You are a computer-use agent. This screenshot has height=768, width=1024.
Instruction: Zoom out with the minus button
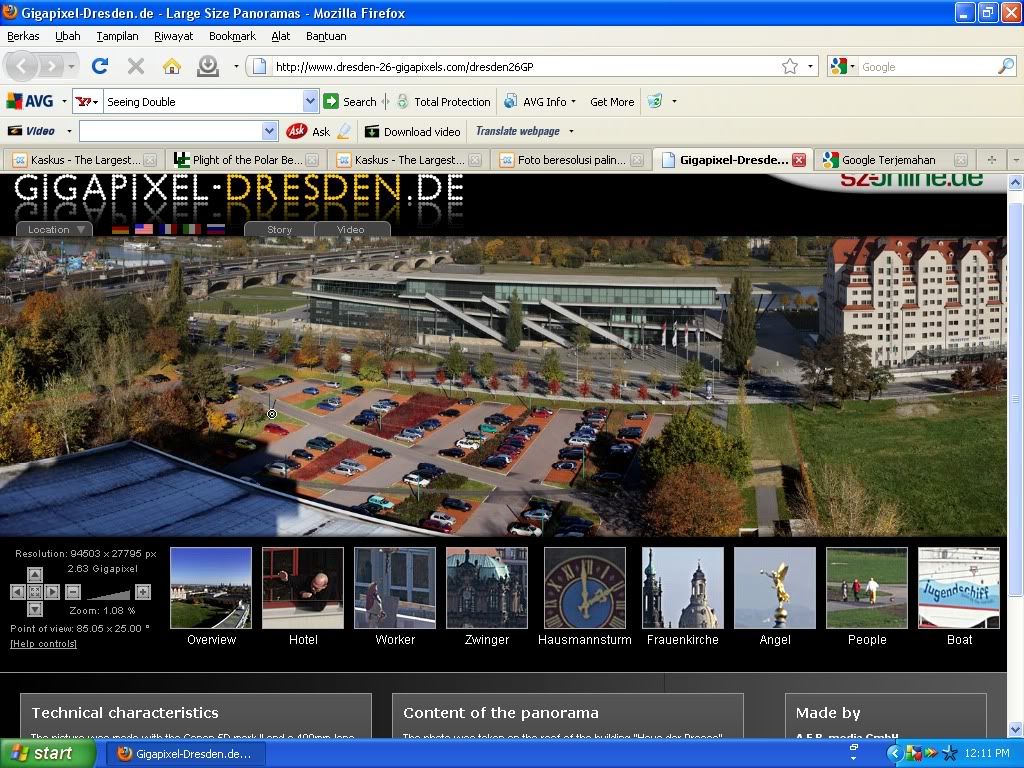pyautogui.click(x=73, y=592)
